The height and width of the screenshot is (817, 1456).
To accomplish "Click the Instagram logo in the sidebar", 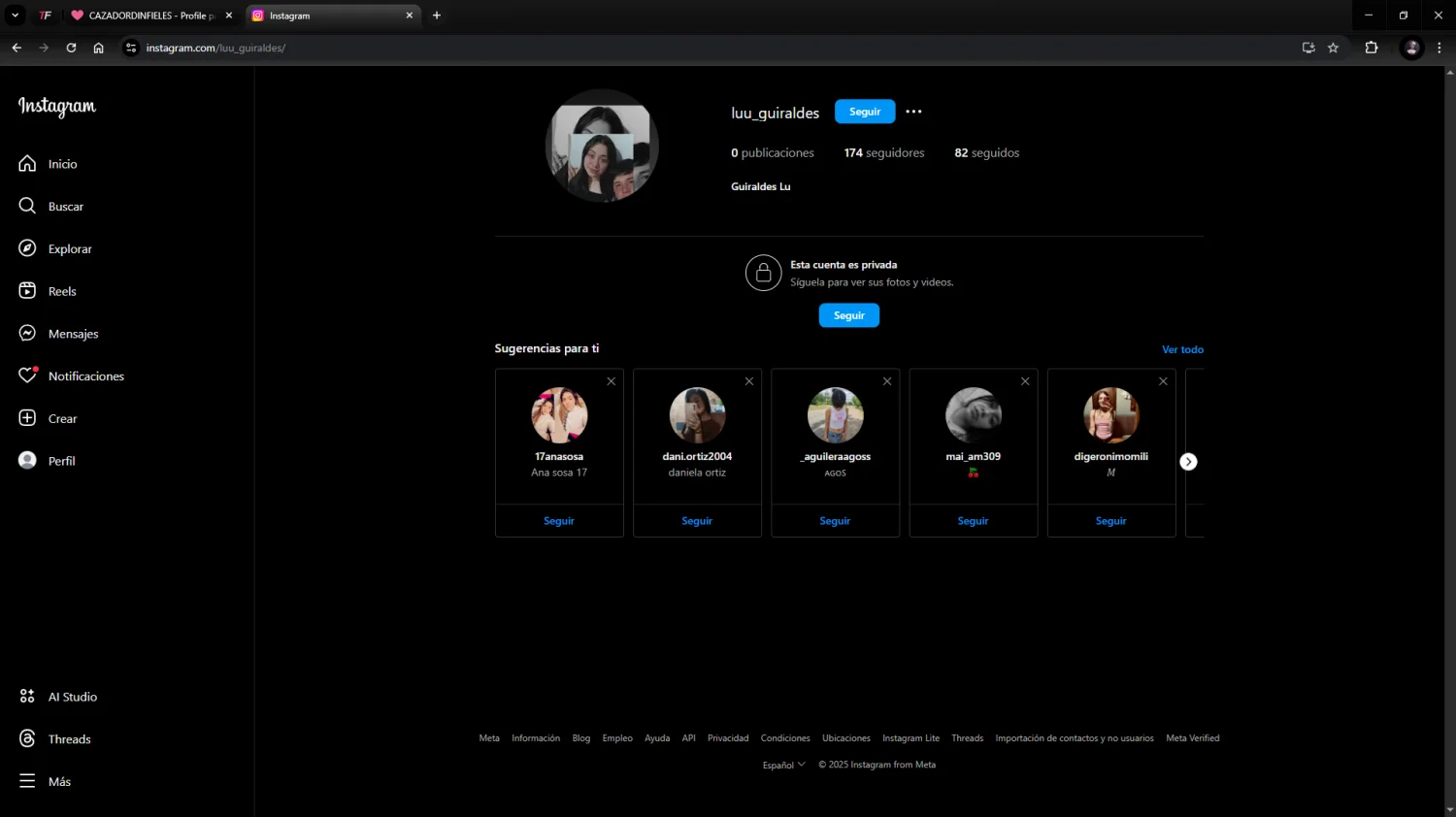I will 57,106.
